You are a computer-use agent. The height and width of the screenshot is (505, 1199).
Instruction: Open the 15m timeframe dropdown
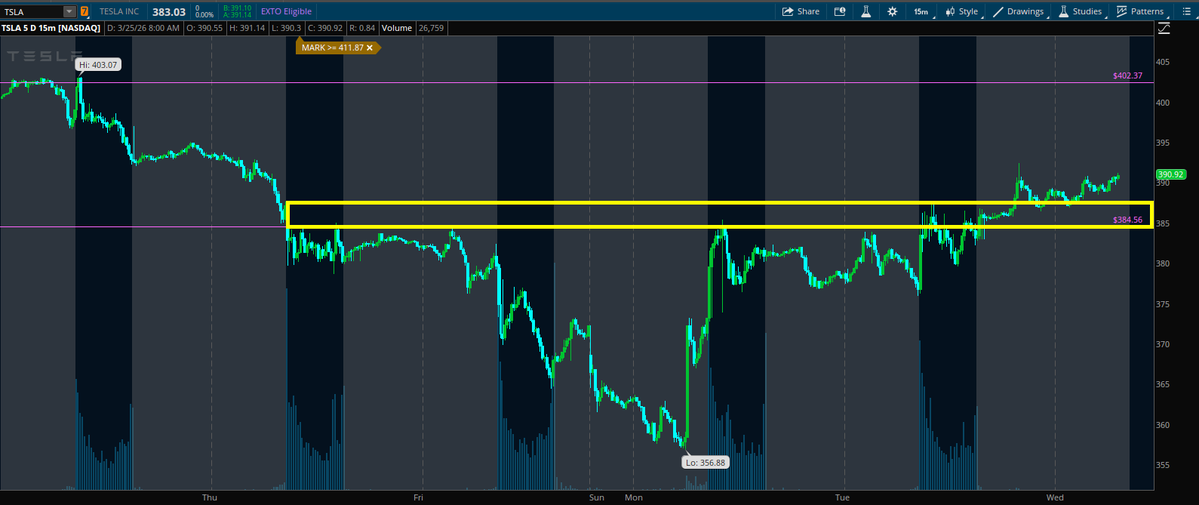(921, 11)
